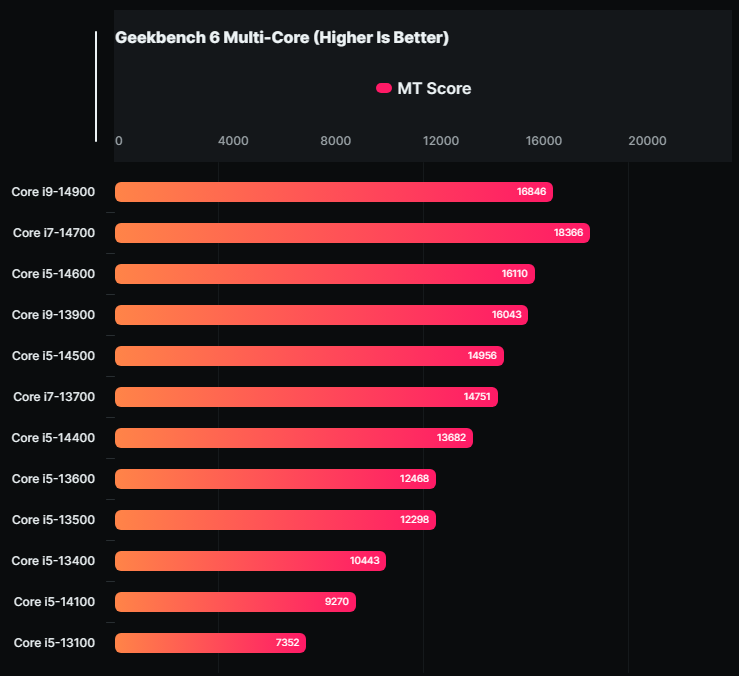The height and width of the screenshot is (676, 739).
Task: Click the 20000 x-axis tick label
Action: click(646, 141)
